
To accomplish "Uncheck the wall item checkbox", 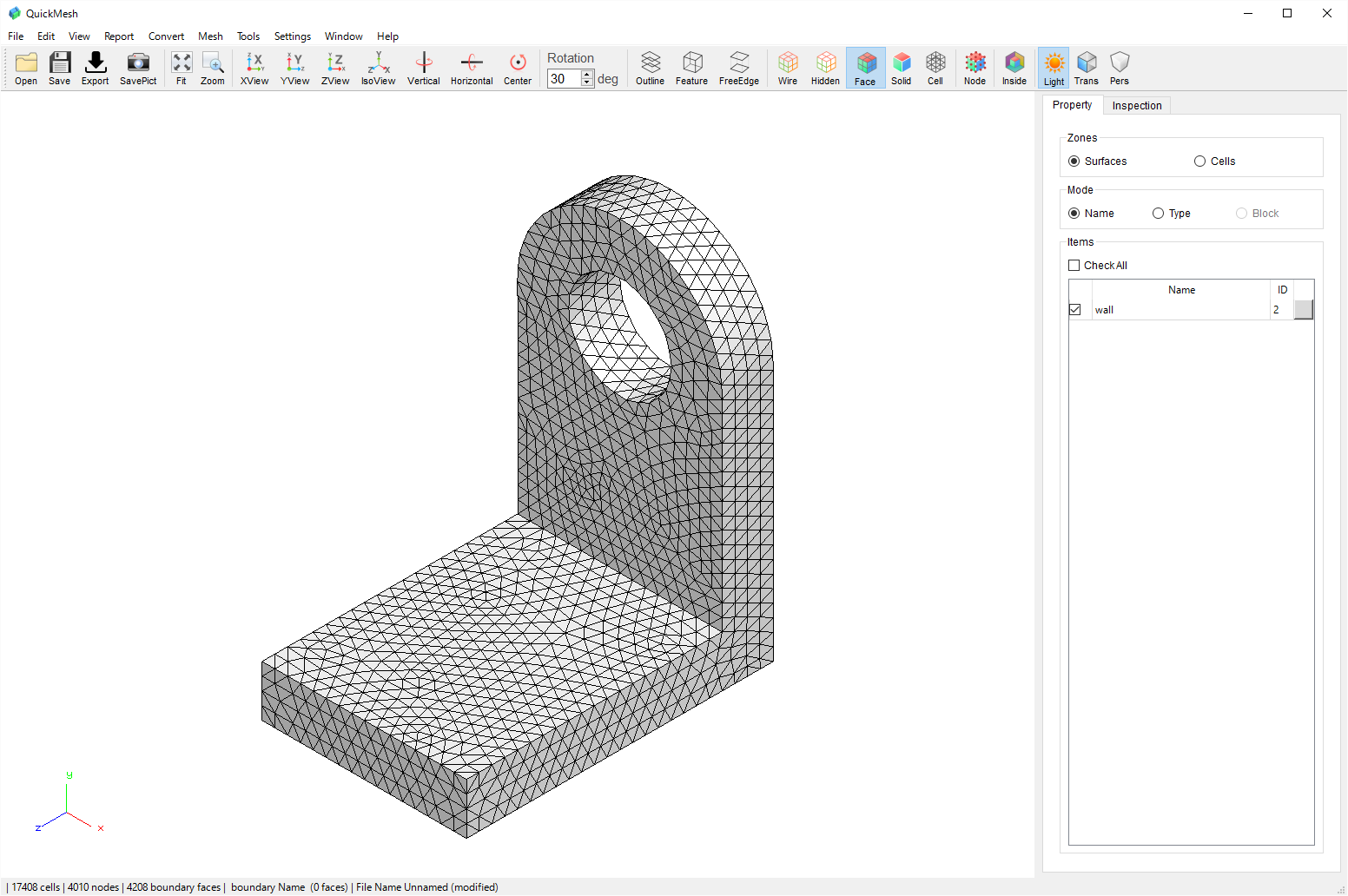I will click(x=1075, y=310).
